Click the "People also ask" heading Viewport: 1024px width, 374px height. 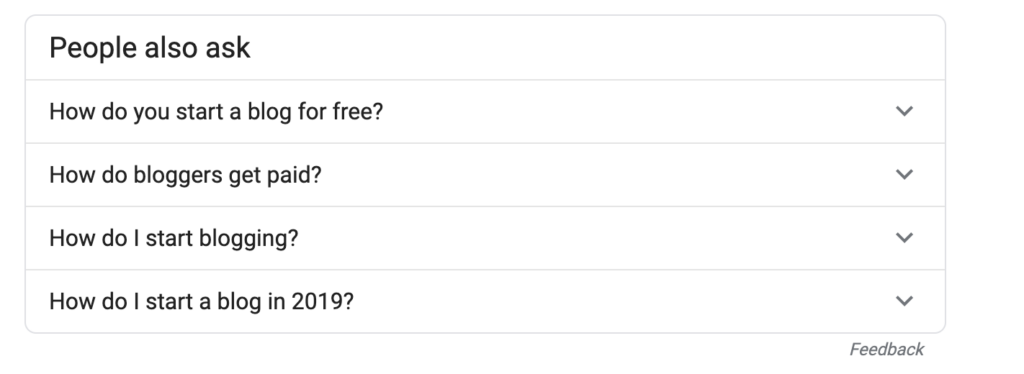(150, 48)
